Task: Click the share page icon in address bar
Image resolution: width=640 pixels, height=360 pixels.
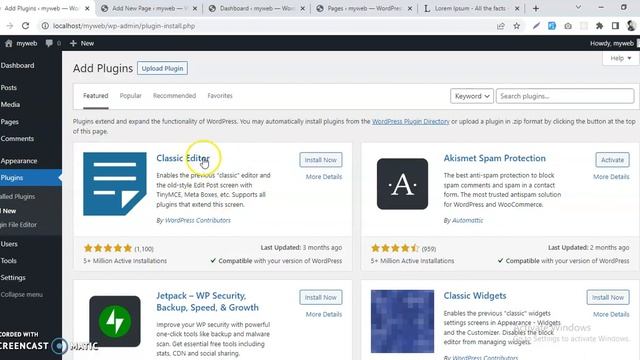Action: pos(500,26)
